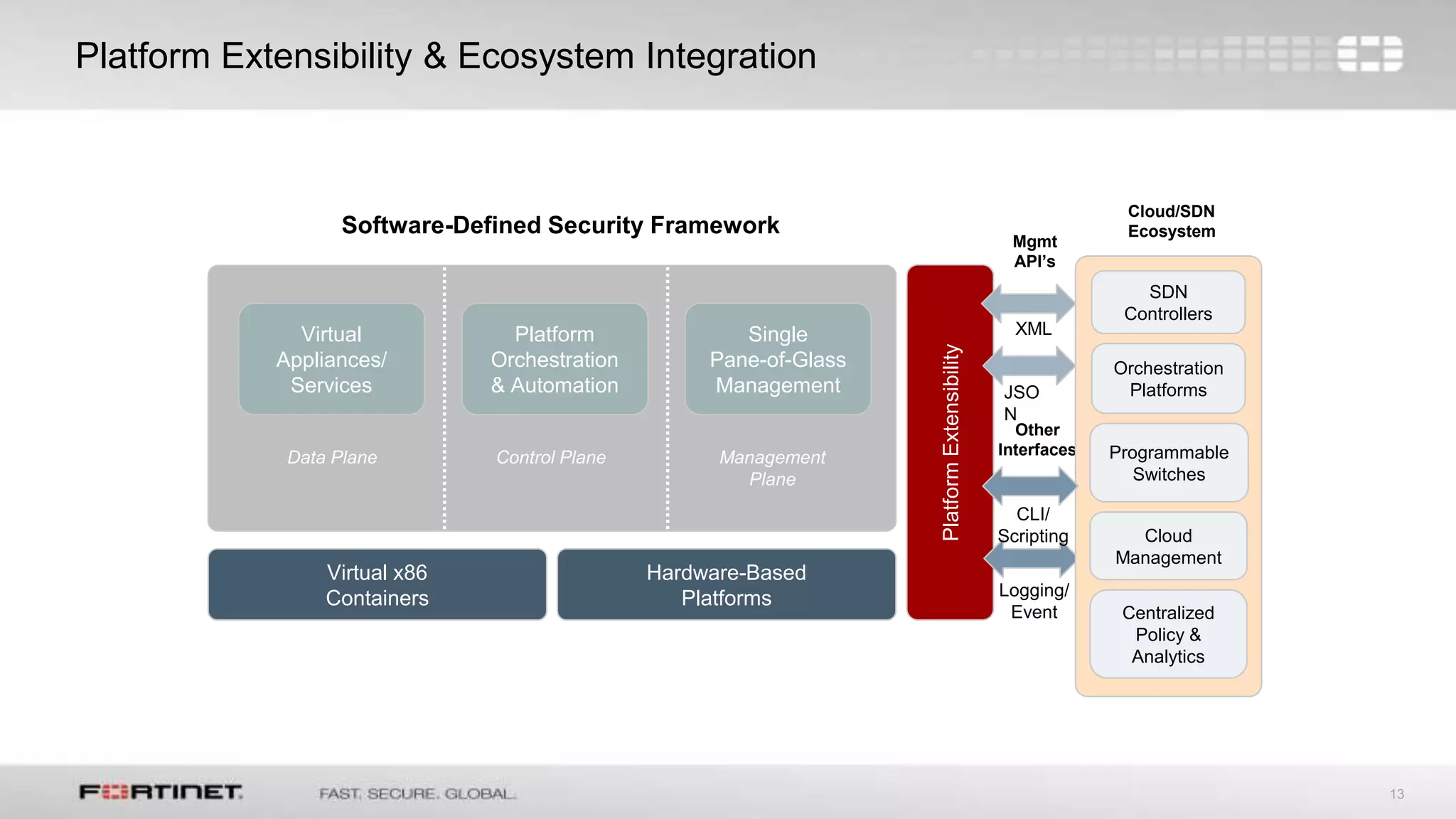
Task: Click the red Platform Extensibility bar
Action: point(950,442)
